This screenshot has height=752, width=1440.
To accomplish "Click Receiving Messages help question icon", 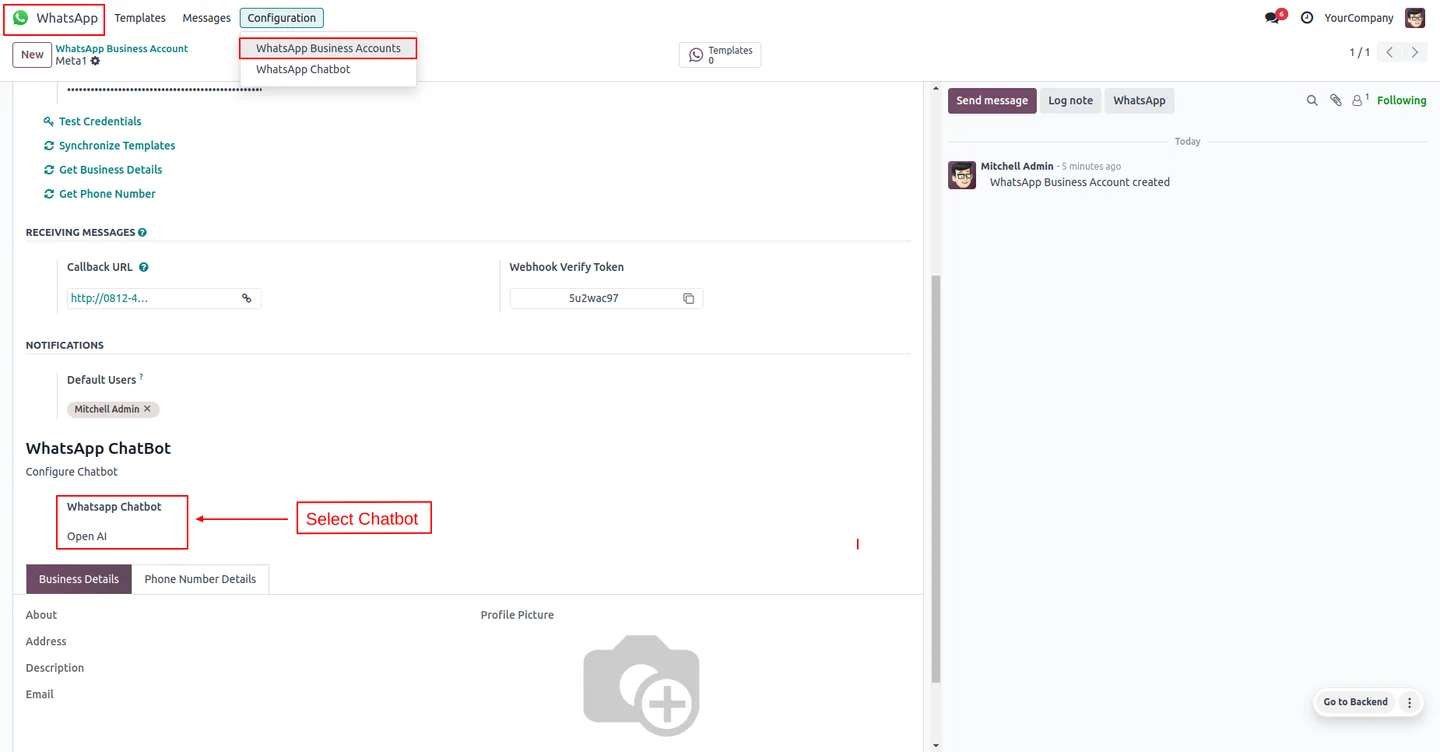I will click(x=142, y=232).
